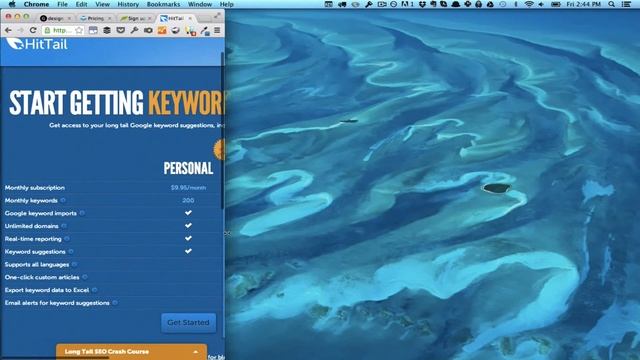The height and width of the screenshot is (360, 640).
Task: Click the page's vertical scrollbar thumb
Action: pyautogui.click(x=222, y=131)
